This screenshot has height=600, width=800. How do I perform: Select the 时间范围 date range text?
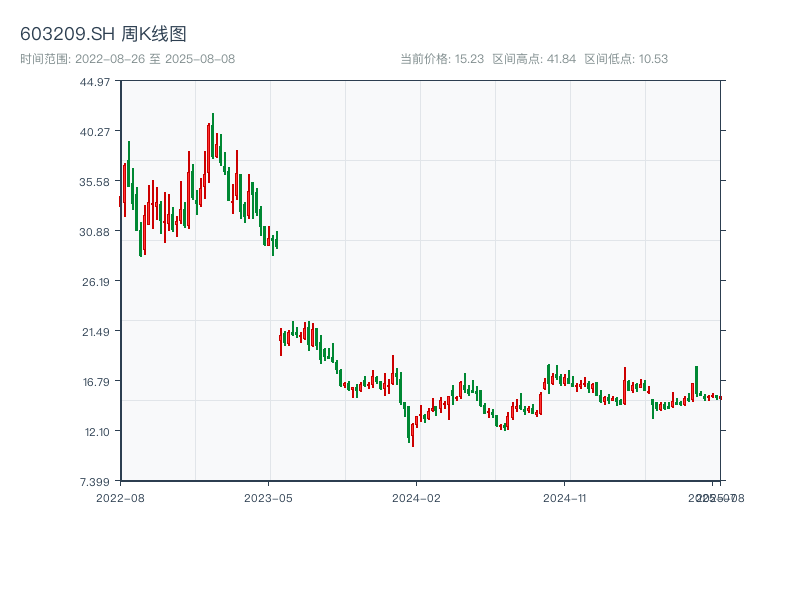127,59
